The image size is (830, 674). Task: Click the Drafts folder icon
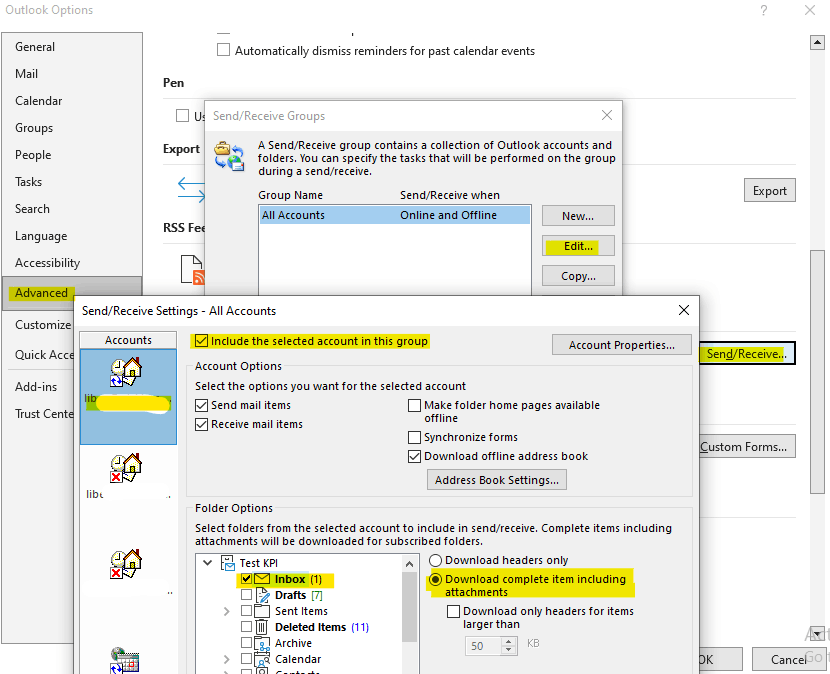tap(263, 595)
